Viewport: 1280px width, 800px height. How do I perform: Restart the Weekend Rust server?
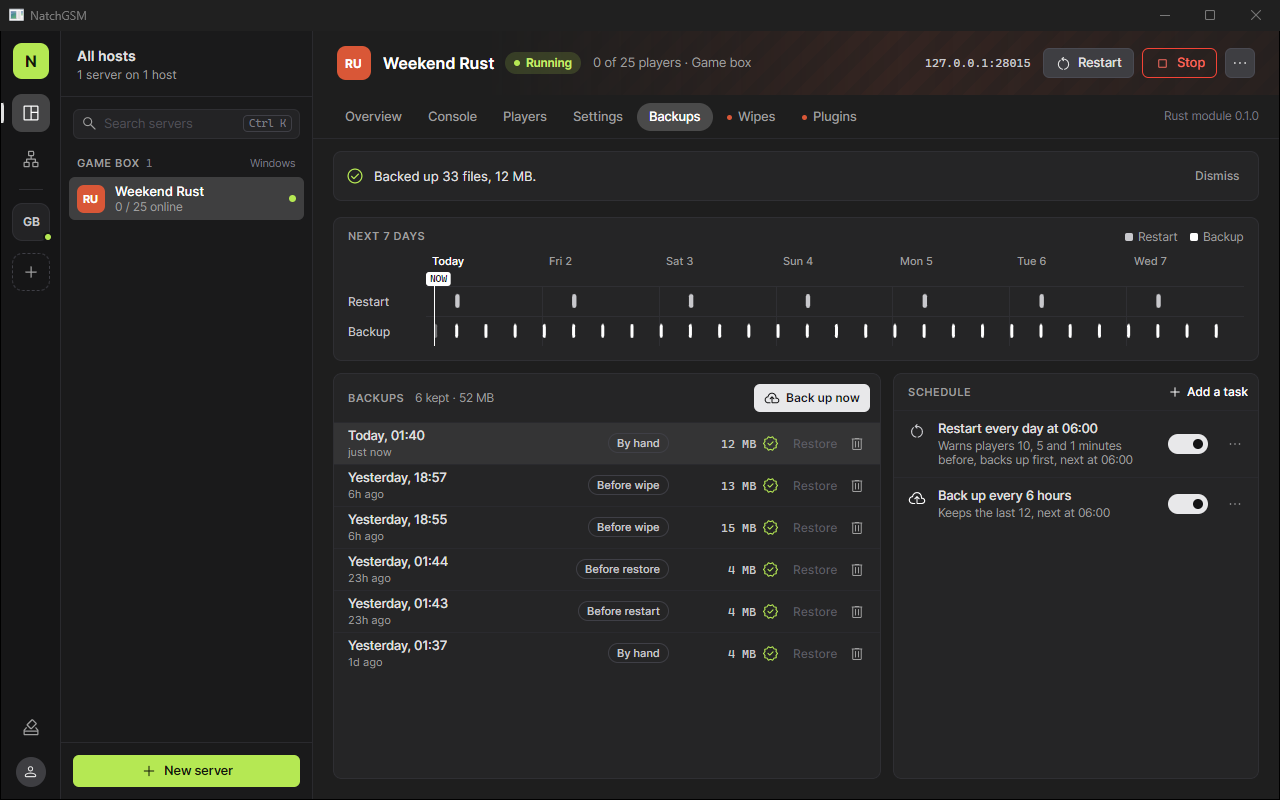[x=1089, y=63]
